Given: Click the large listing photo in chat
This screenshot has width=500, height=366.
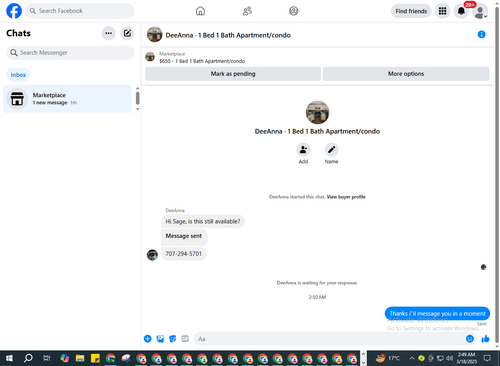Looking at the screenshot, I should coord(317,112).
